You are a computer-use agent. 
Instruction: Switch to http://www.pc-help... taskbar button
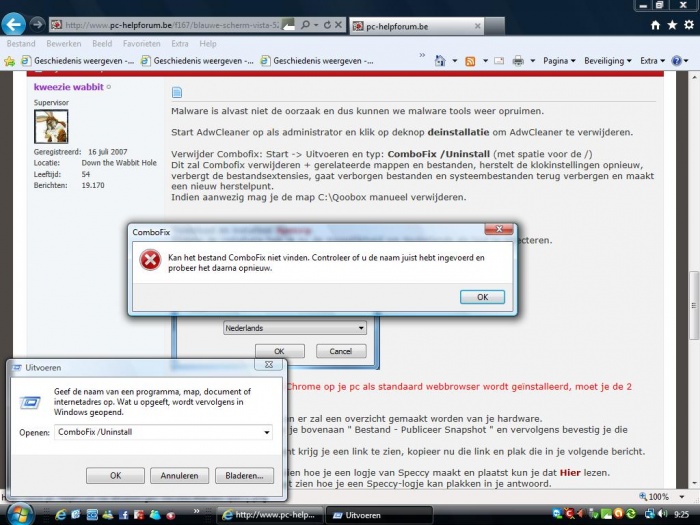(x=271, y=515)
